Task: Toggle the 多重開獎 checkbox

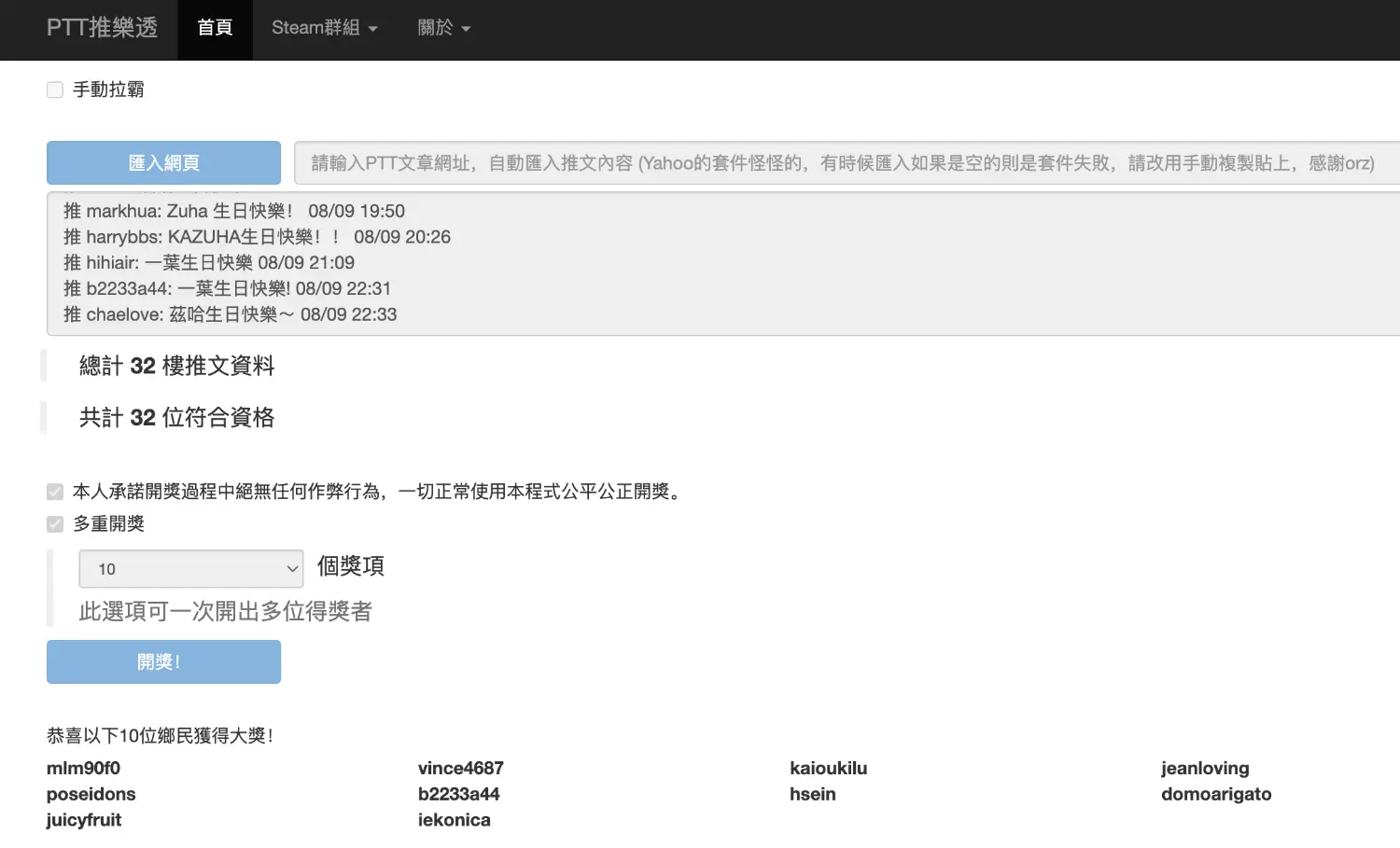Action: [x=55, y=524]
